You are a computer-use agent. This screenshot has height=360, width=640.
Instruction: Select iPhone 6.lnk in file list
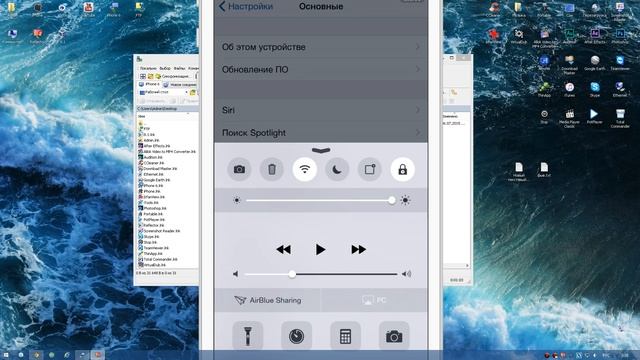150,186
